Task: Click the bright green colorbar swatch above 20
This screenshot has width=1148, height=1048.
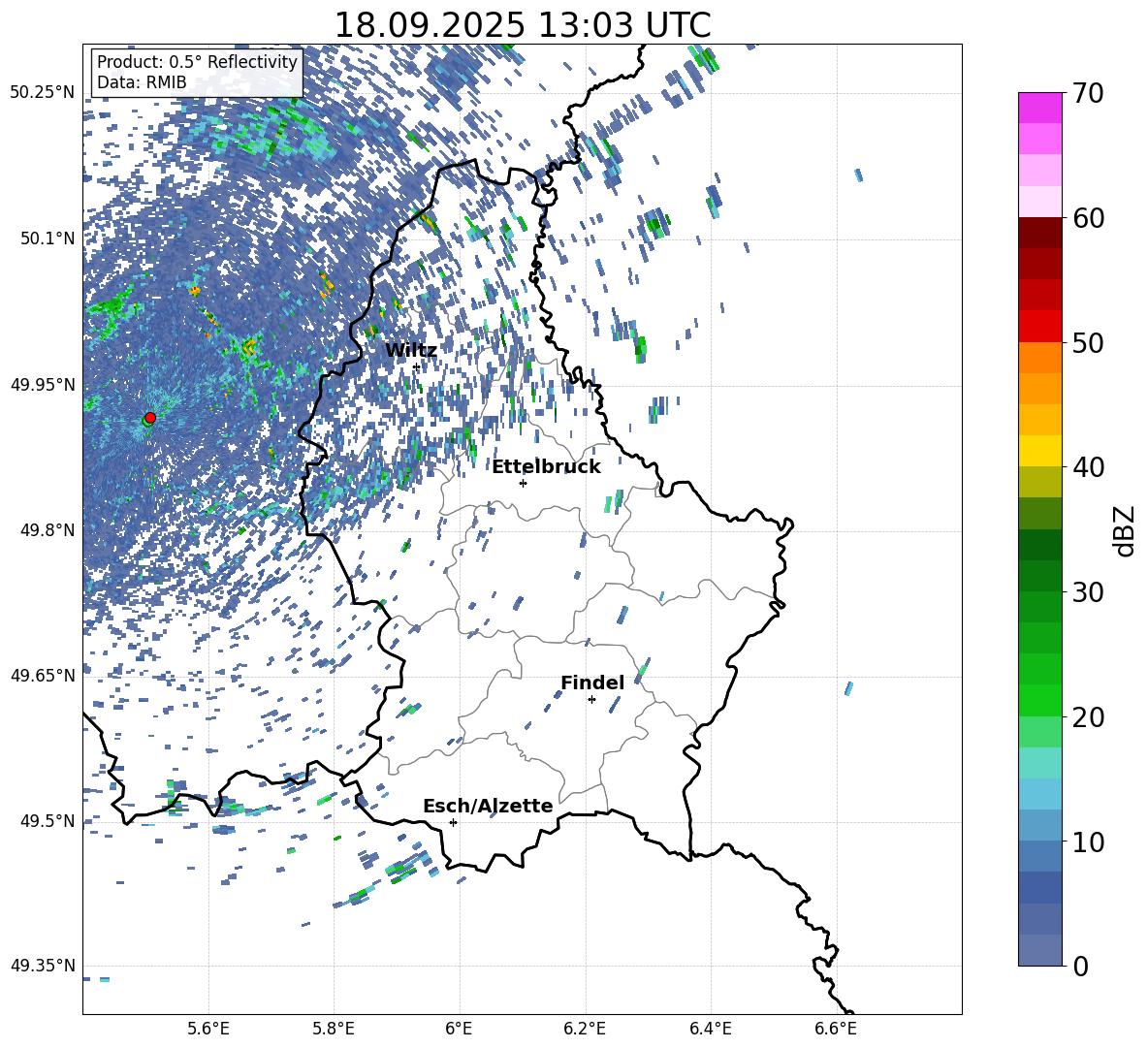Action: [1040, 700]
